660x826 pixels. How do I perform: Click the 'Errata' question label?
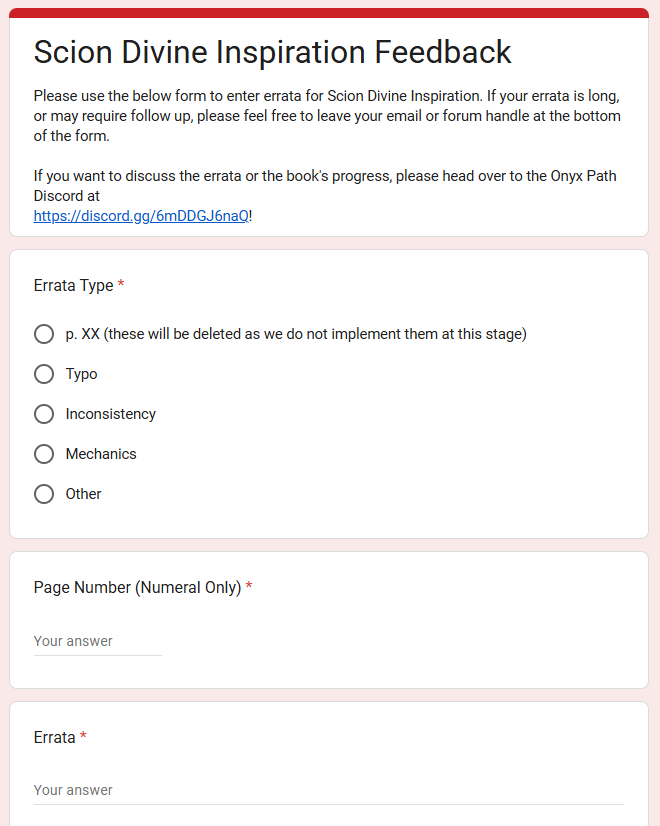[54, 737]
